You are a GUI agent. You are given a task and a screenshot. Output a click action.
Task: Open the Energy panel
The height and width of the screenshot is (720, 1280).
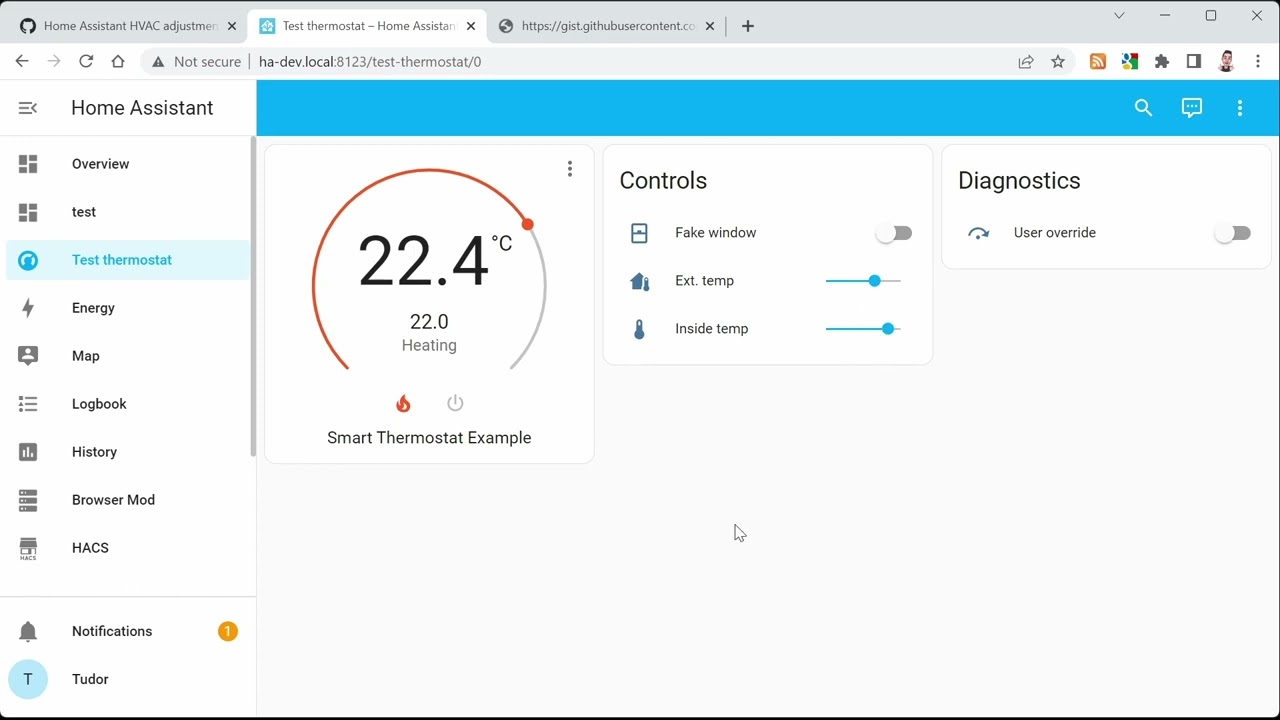pos(128,308)
